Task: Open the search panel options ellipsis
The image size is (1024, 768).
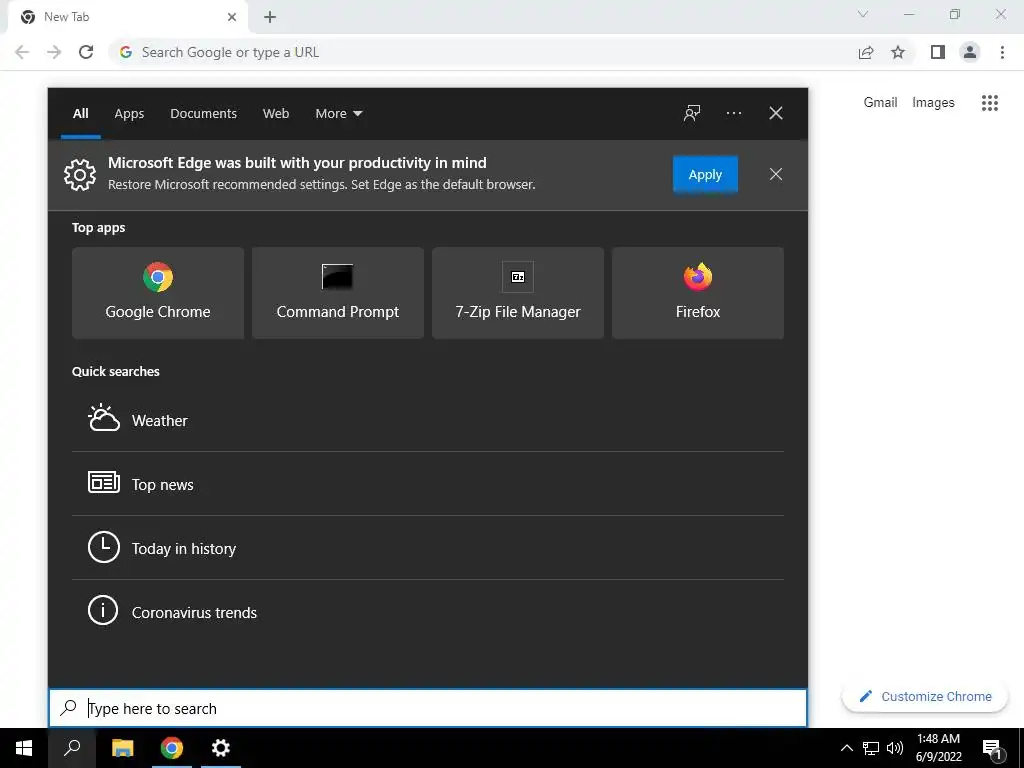Action: coord(733,113)
